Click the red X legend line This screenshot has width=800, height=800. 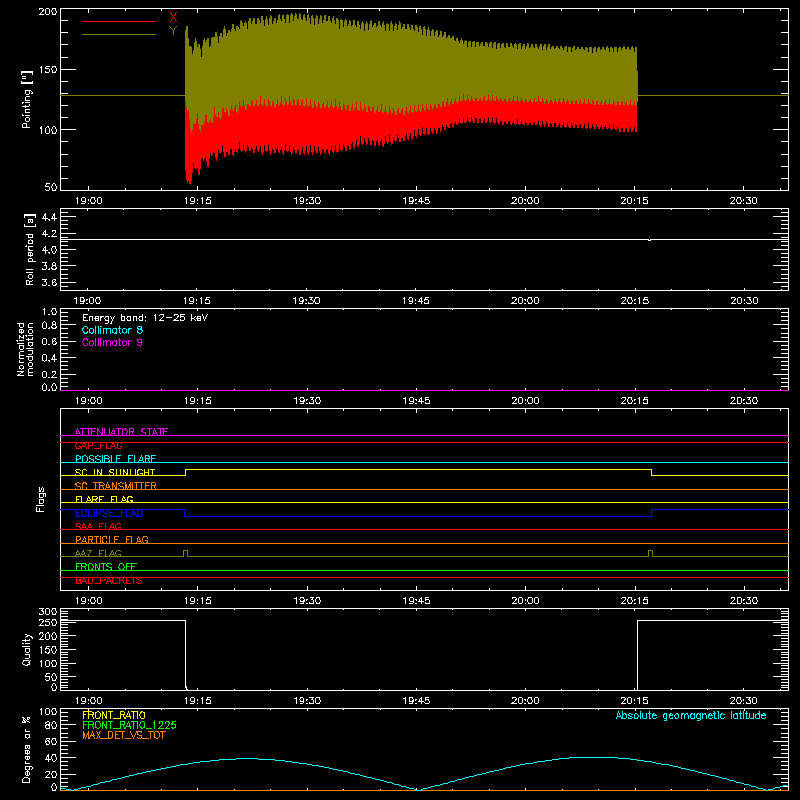[119, 21]
